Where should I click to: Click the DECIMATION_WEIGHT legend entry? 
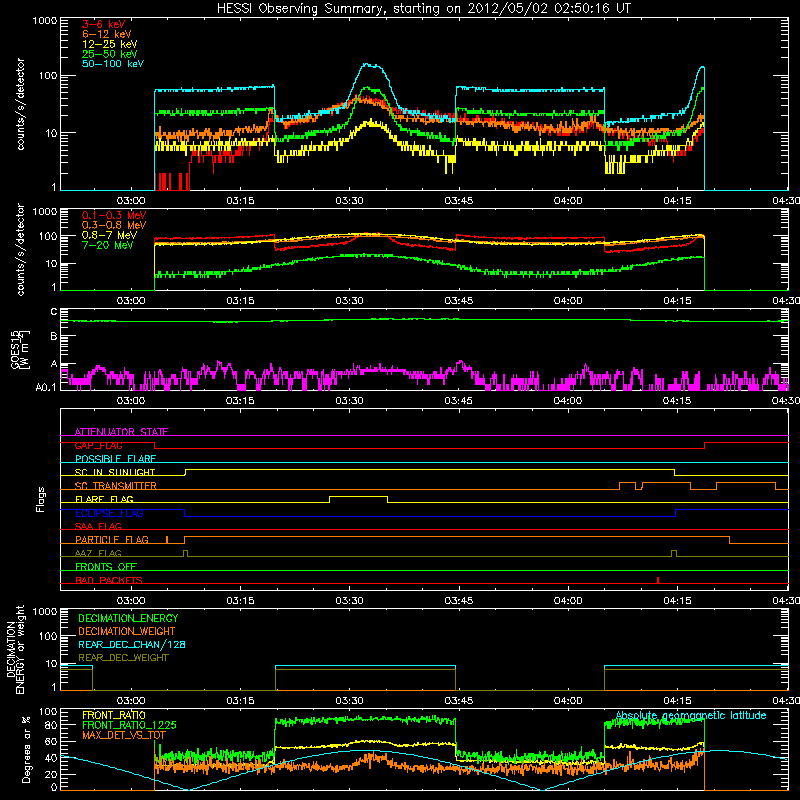(127, 631)
